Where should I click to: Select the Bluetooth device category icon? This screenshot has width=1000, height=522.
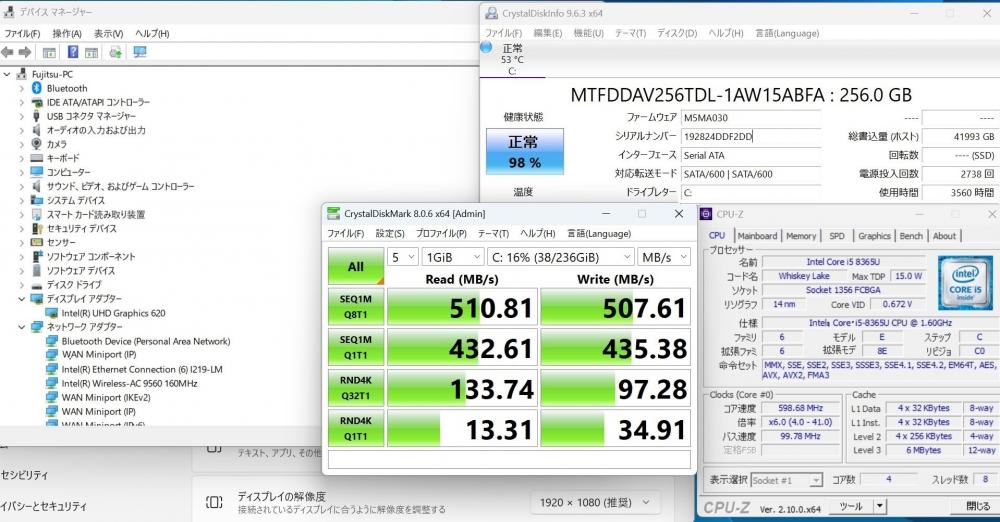(37, 88)
